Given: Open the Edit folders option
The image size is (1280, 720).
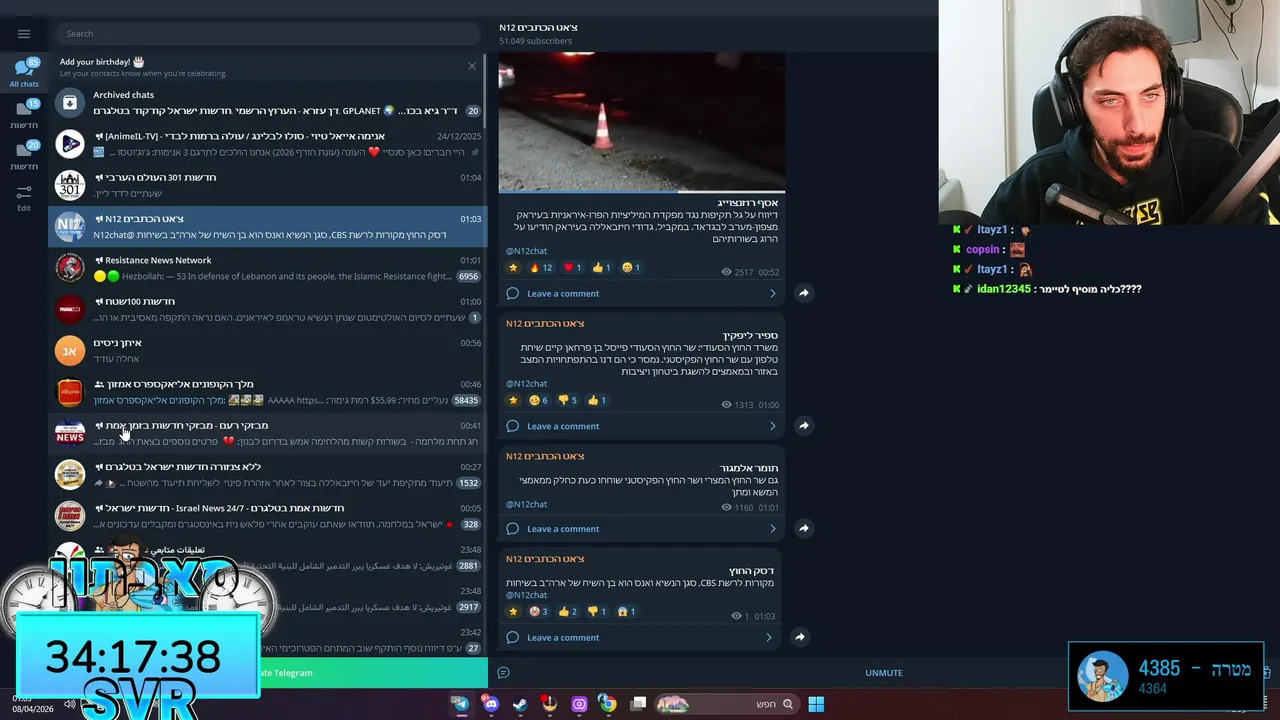Looking at the screenshot, I should pos(24,196).
